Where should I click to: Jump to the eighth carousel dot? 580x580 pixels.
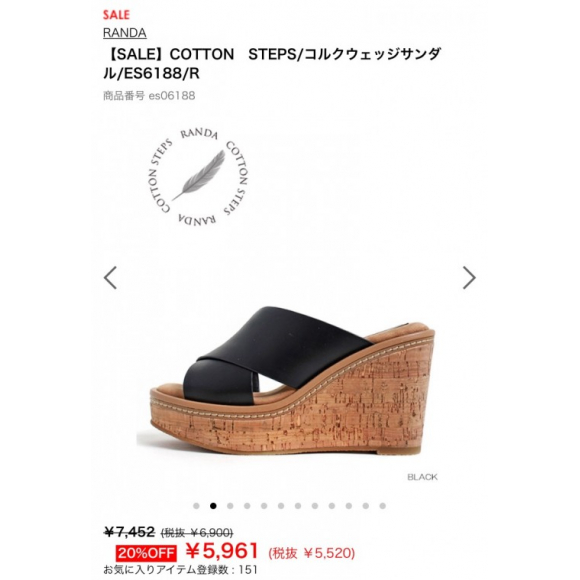(315, 506)
